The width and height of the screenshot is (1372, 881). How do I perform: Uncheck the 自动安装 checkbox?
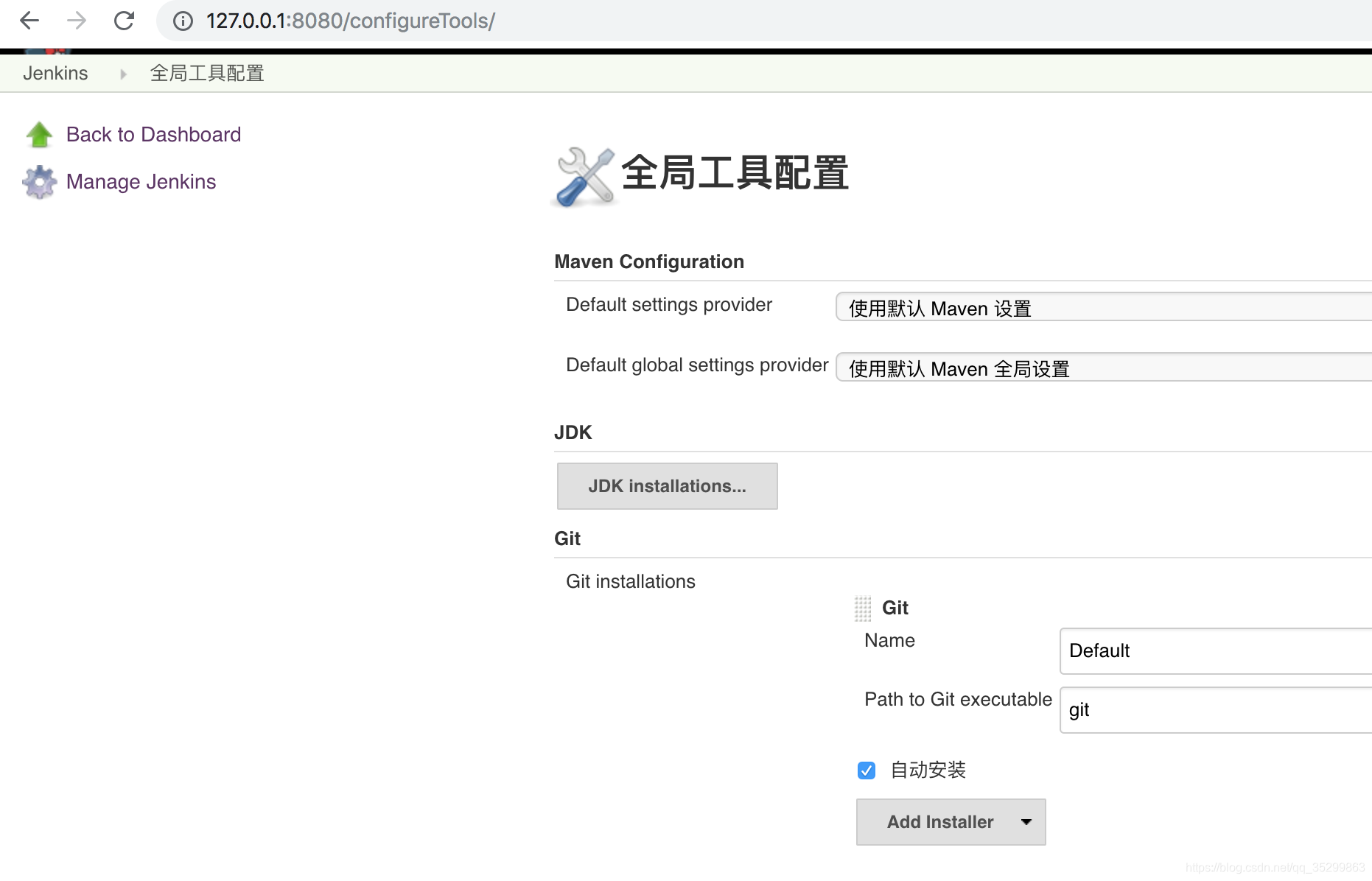coord(867,771)
